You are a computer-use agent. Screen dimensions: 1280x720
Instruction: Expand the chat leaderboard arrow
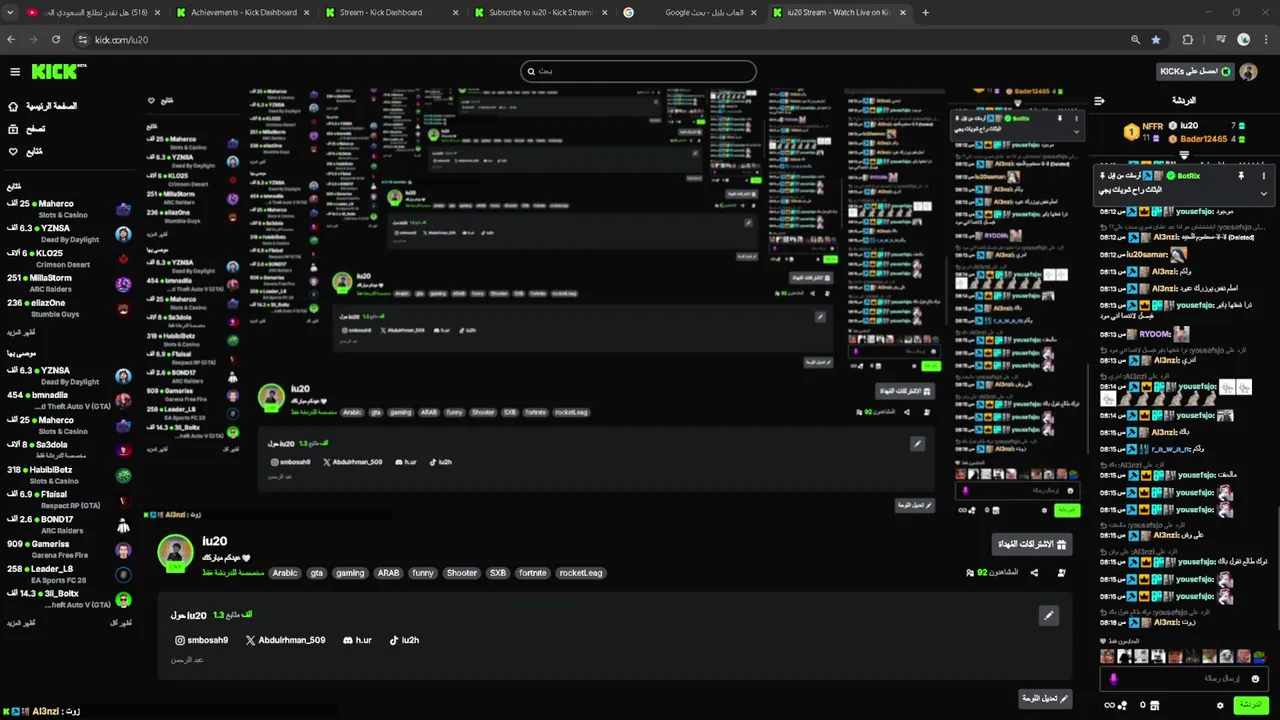(1184, 155)
